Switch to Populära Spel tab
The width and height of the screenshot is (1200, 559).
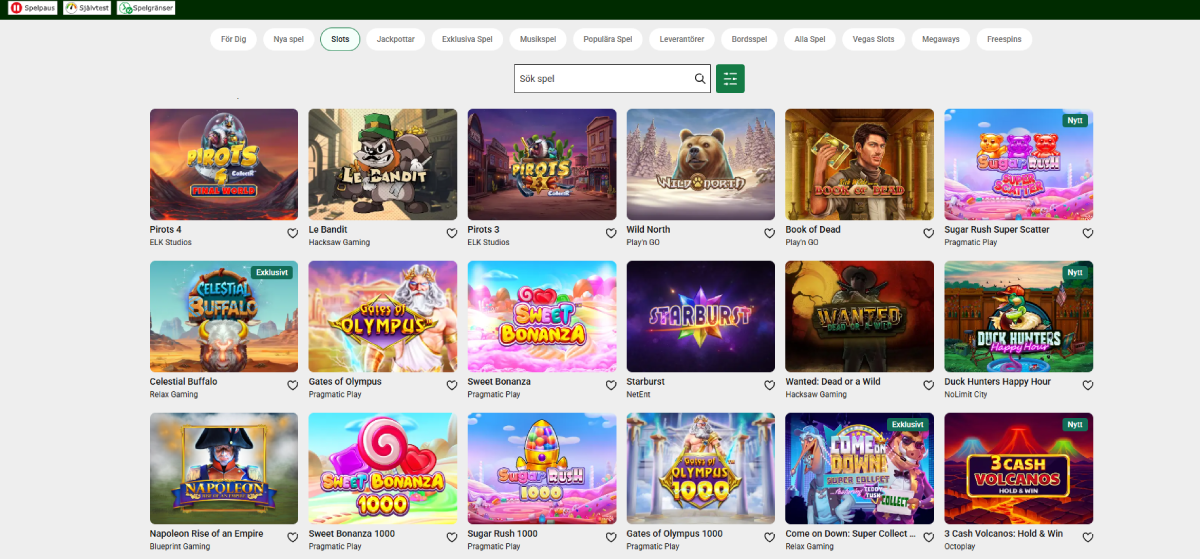[608, 39]
